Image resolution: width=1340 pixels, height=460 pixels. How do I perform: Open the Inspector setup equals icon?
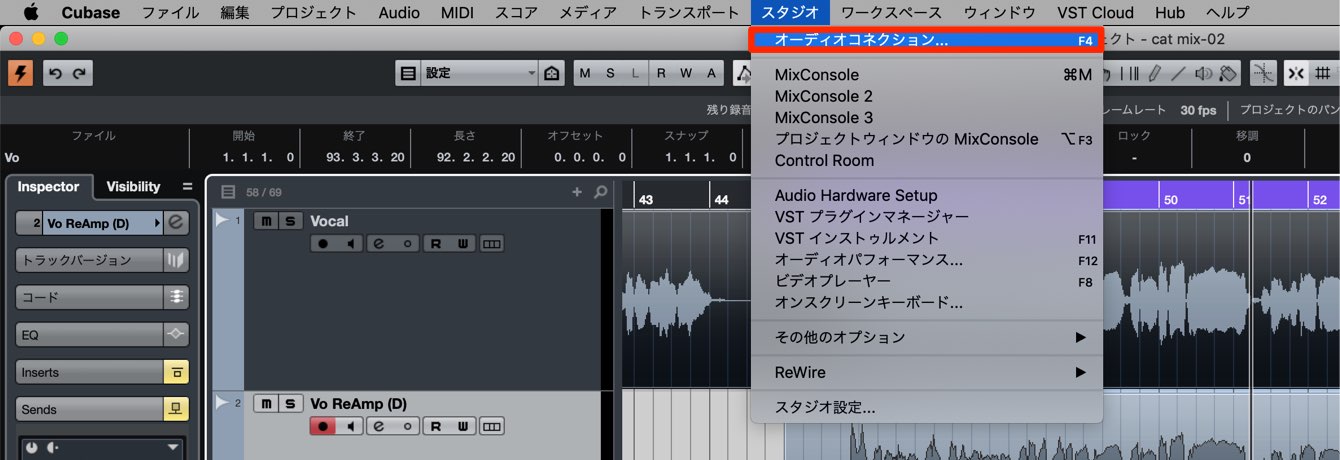tap(187, 186)
